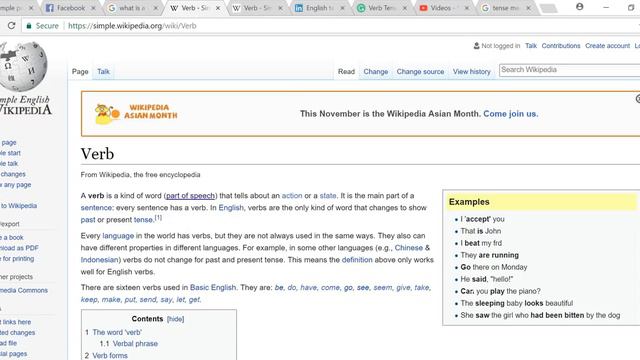Open the verb 'give' link
This screenshot has height=360, width=640.
pos(403,287)
